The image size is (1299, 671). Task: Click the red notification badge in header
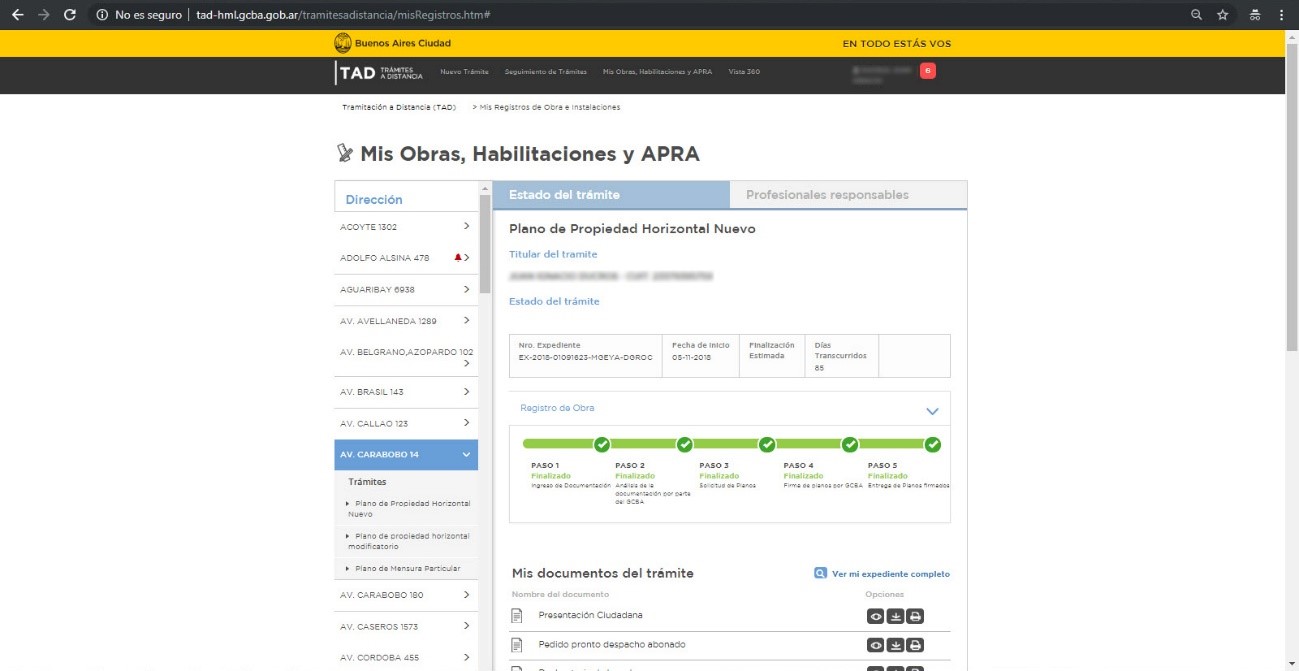pos(928,71)
